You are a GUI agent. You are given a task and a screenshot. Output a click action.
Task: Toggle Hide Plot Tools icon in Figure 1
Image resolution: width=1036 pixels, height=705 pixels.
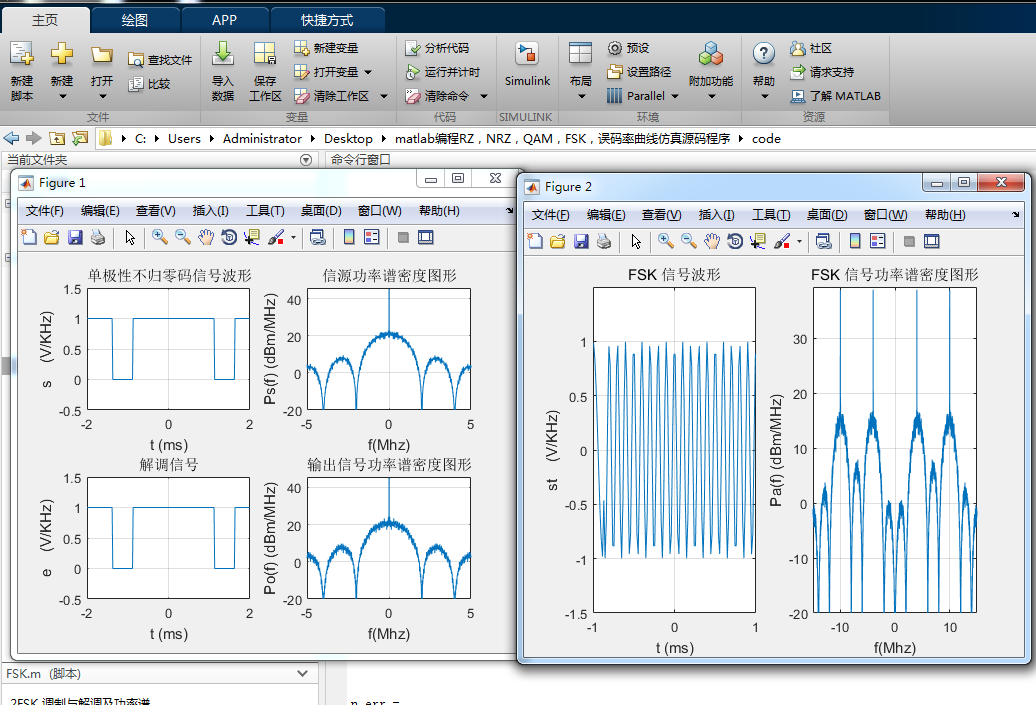pos(403,237)
